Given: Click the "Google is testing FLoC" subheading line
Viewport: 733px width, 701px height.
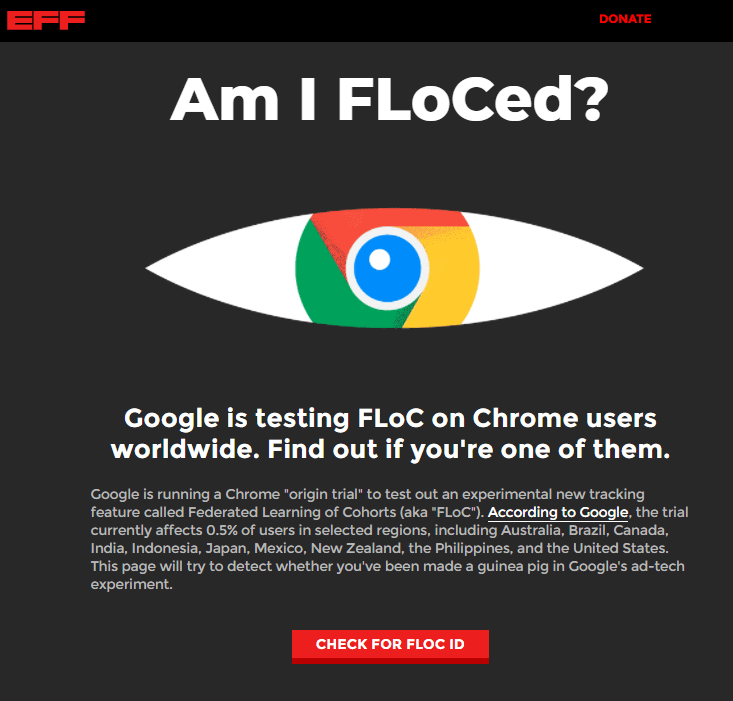Looking at the screenshot, I should [x=390, y=418].
